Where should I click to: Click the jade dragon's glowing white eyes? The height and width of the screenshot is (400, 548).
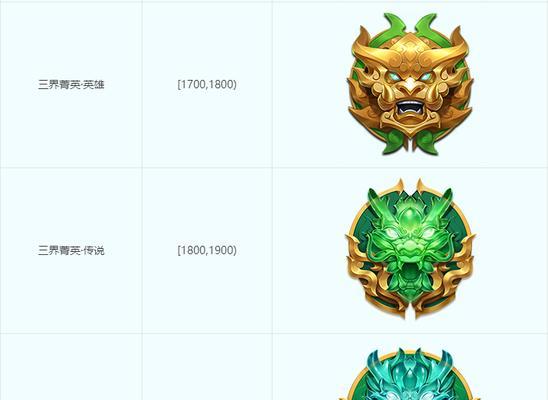pos(410,233)
